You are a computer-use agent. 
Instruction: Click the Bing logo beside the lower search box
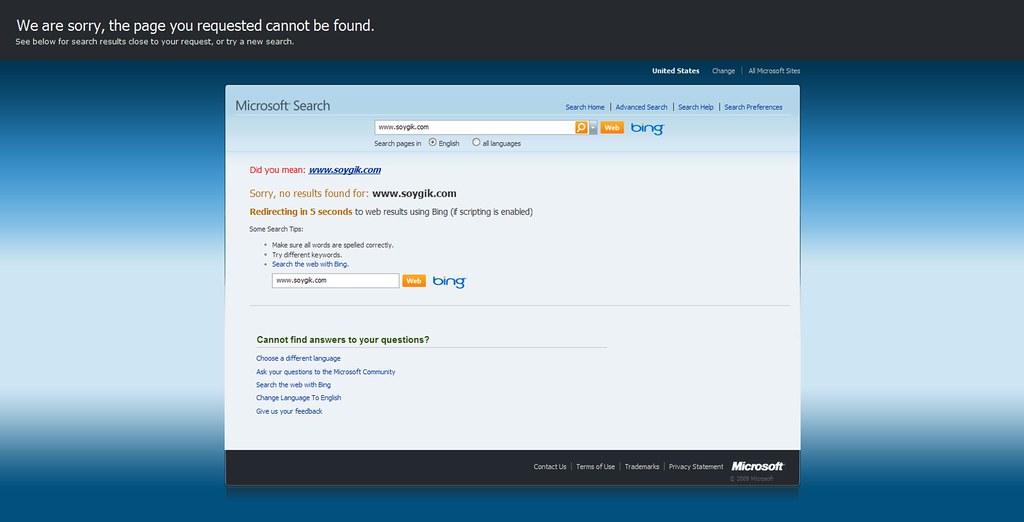tap(449, 282)
